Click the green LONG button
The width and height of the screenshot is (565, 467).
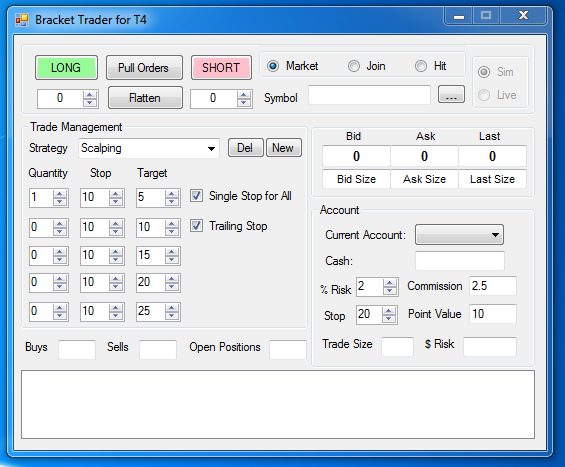[66, 67]
